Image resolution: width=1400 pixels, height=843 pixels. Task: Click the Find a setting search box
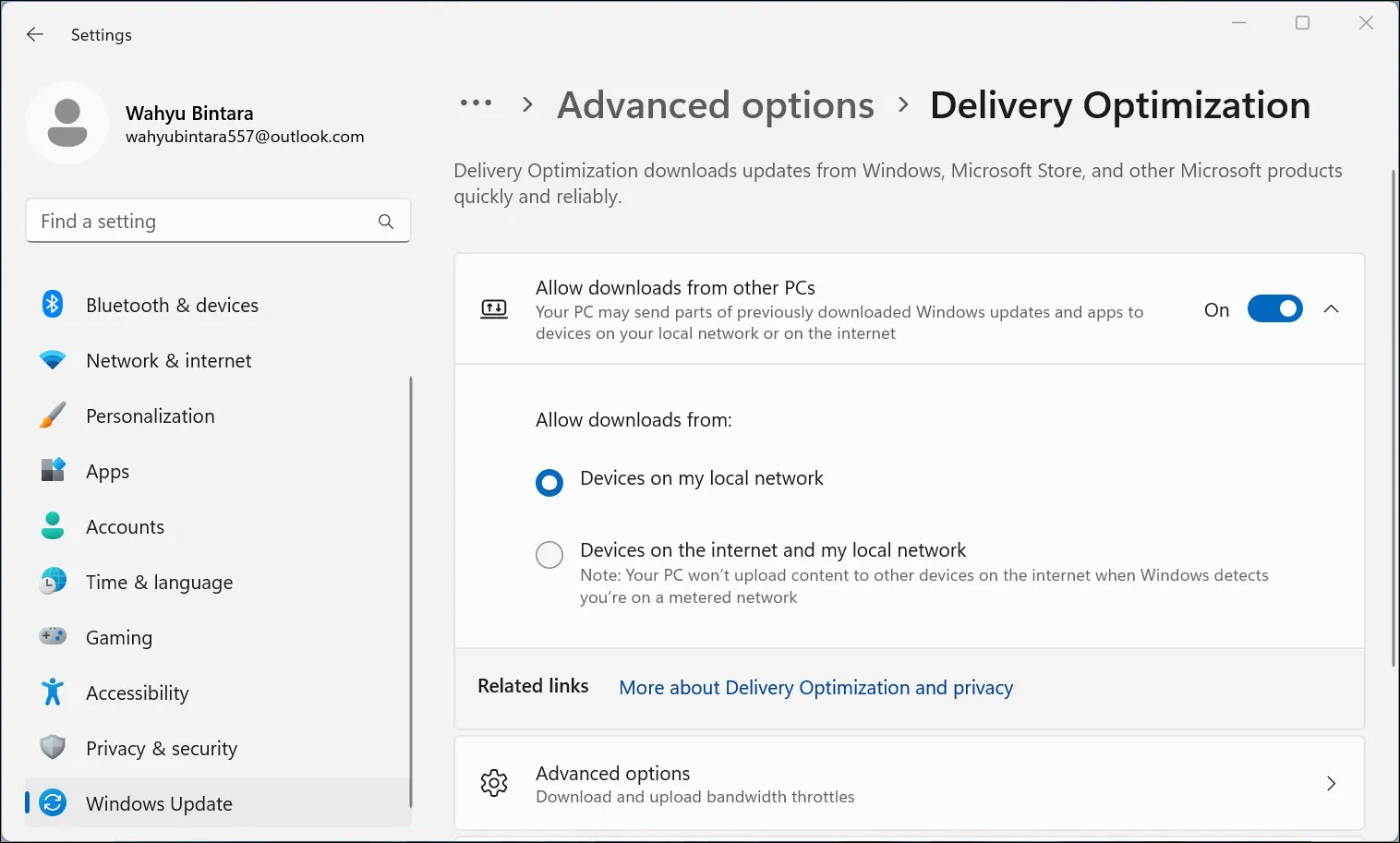tap(203, 221)
